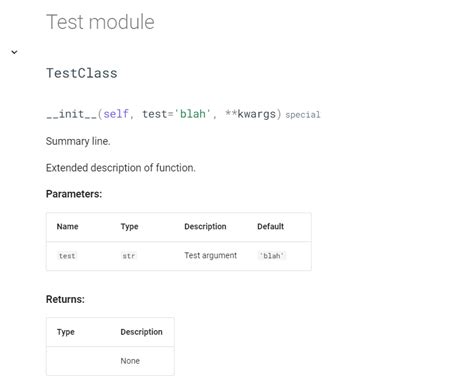
Task: Collapse the section with the chevron arrow
Action: point(14,52)
